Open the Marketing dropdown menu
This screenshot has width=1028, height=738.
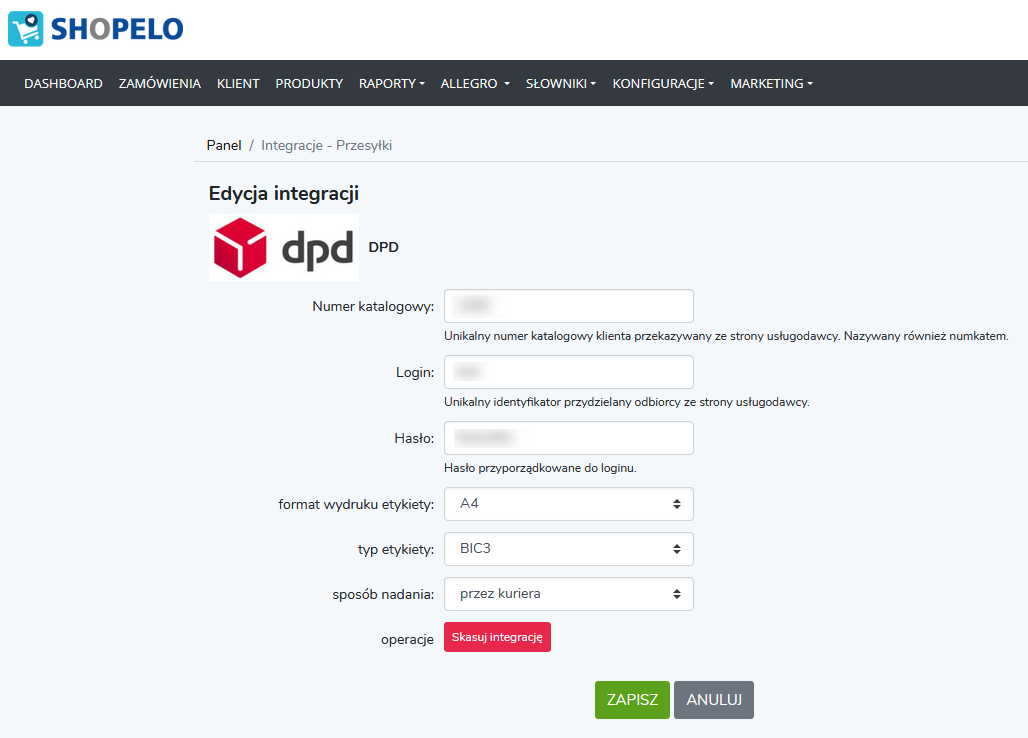(771, 84)
